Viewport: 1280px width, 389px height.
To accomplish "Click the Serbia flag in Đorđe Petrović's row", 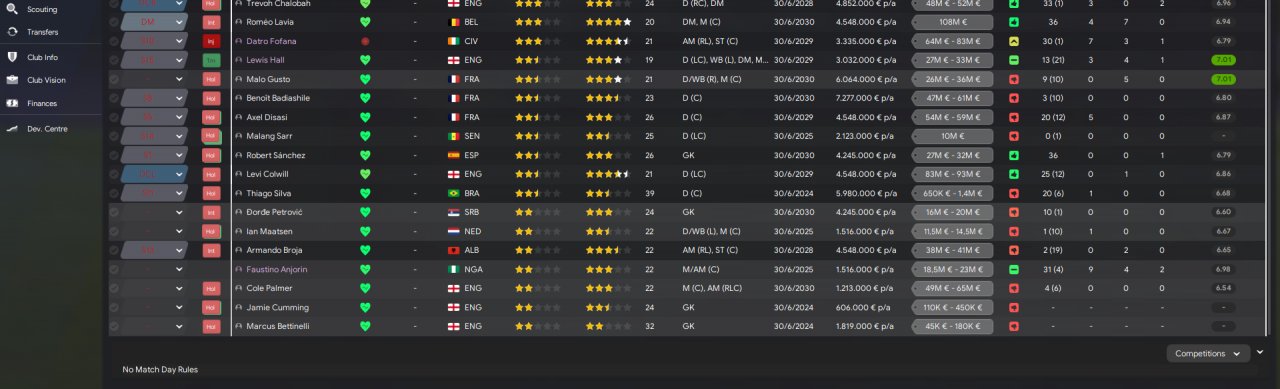I will 454,212.
